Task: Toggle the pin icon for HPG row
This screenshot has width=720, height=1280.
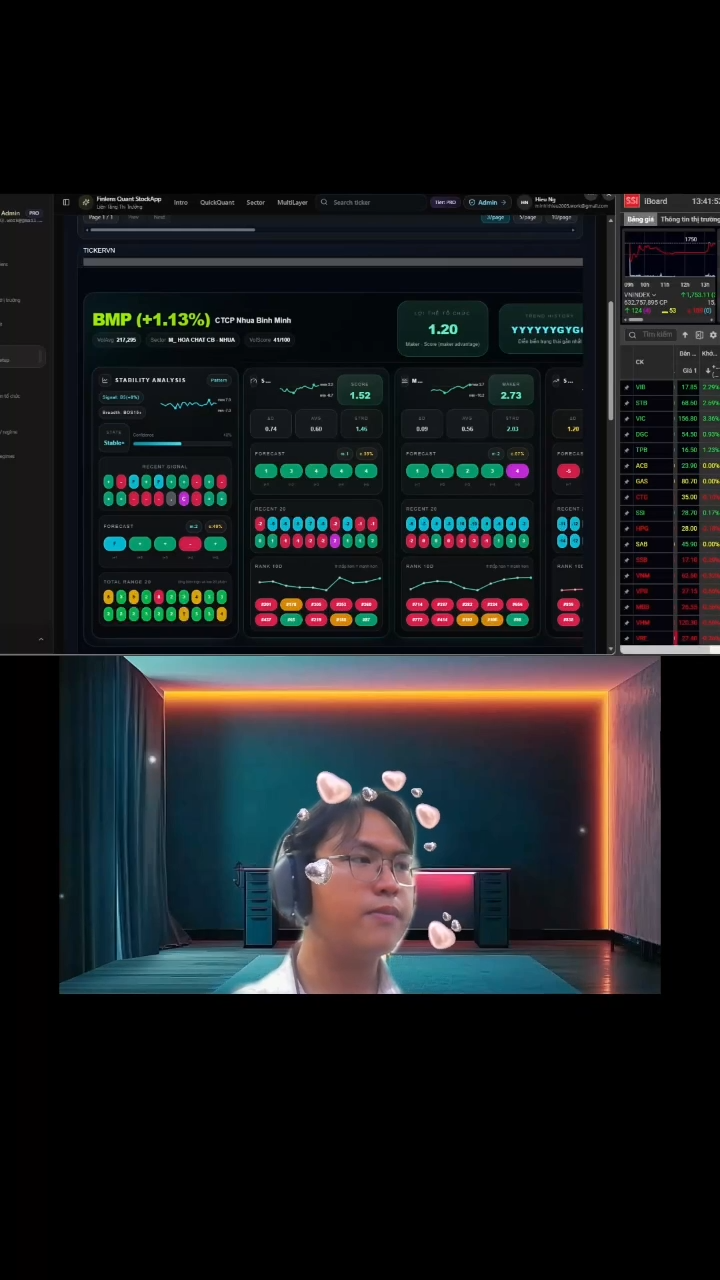Action: pyautogui.click(x=627, y=528)
